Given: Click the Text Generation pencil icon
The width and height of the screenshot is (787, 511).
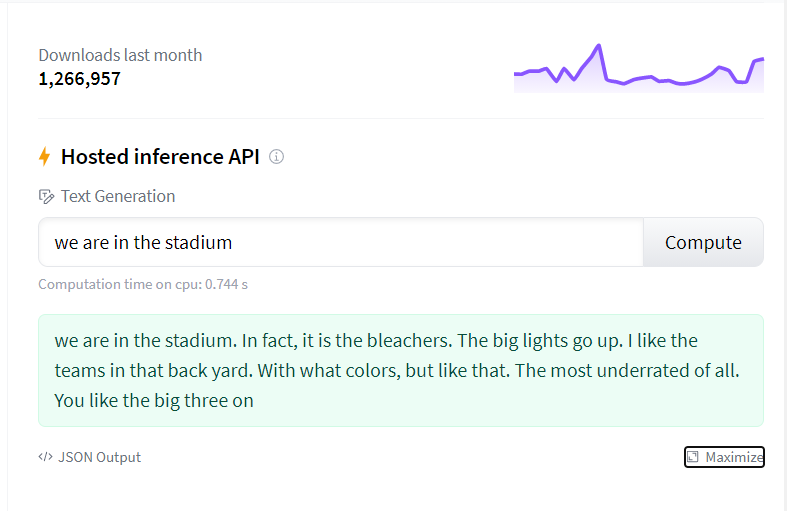Looking at the screenshot, I should 46,196.
